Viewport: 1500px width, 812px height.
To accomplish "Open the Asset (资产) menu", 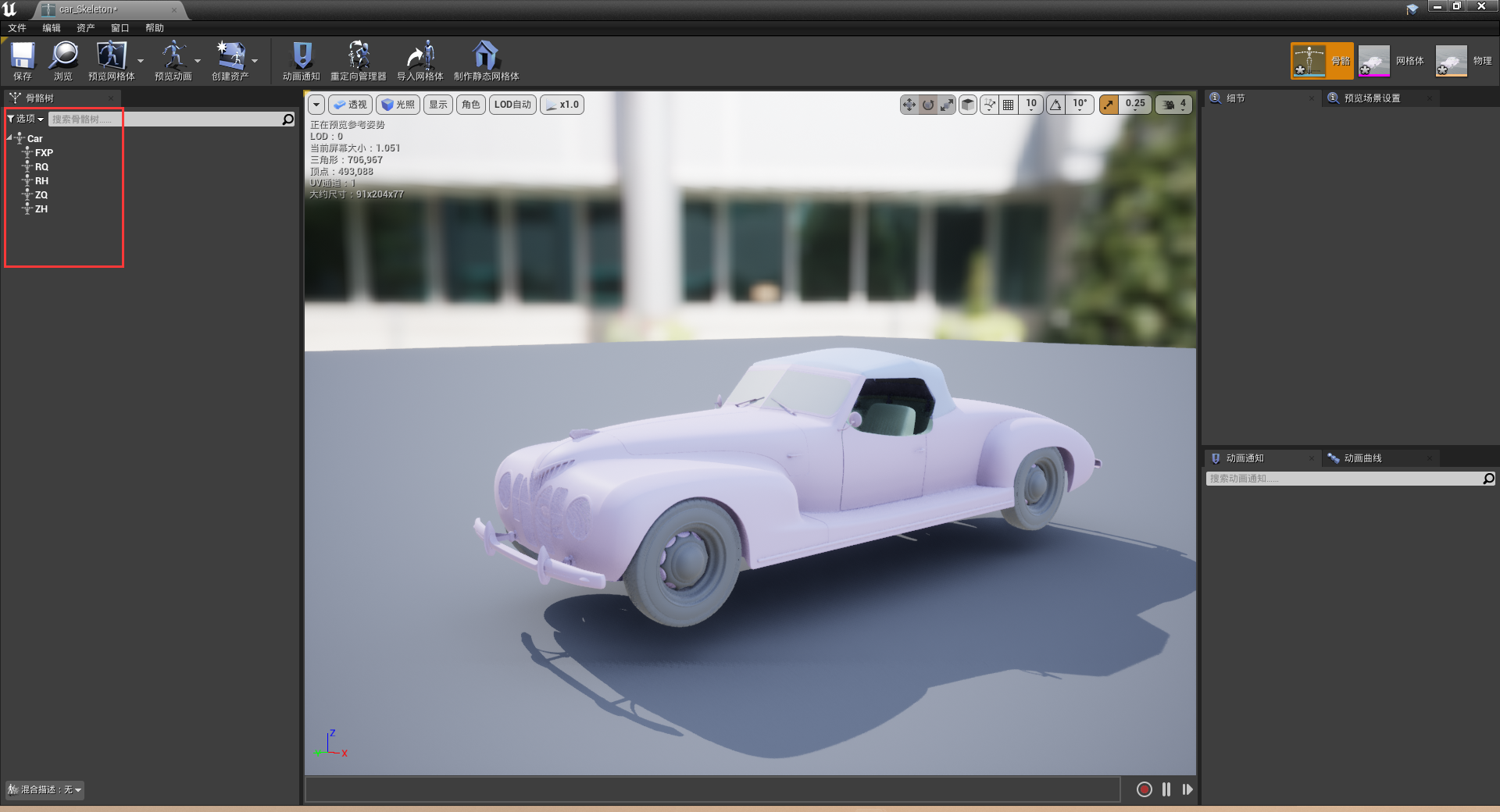I will pos(86,28).
